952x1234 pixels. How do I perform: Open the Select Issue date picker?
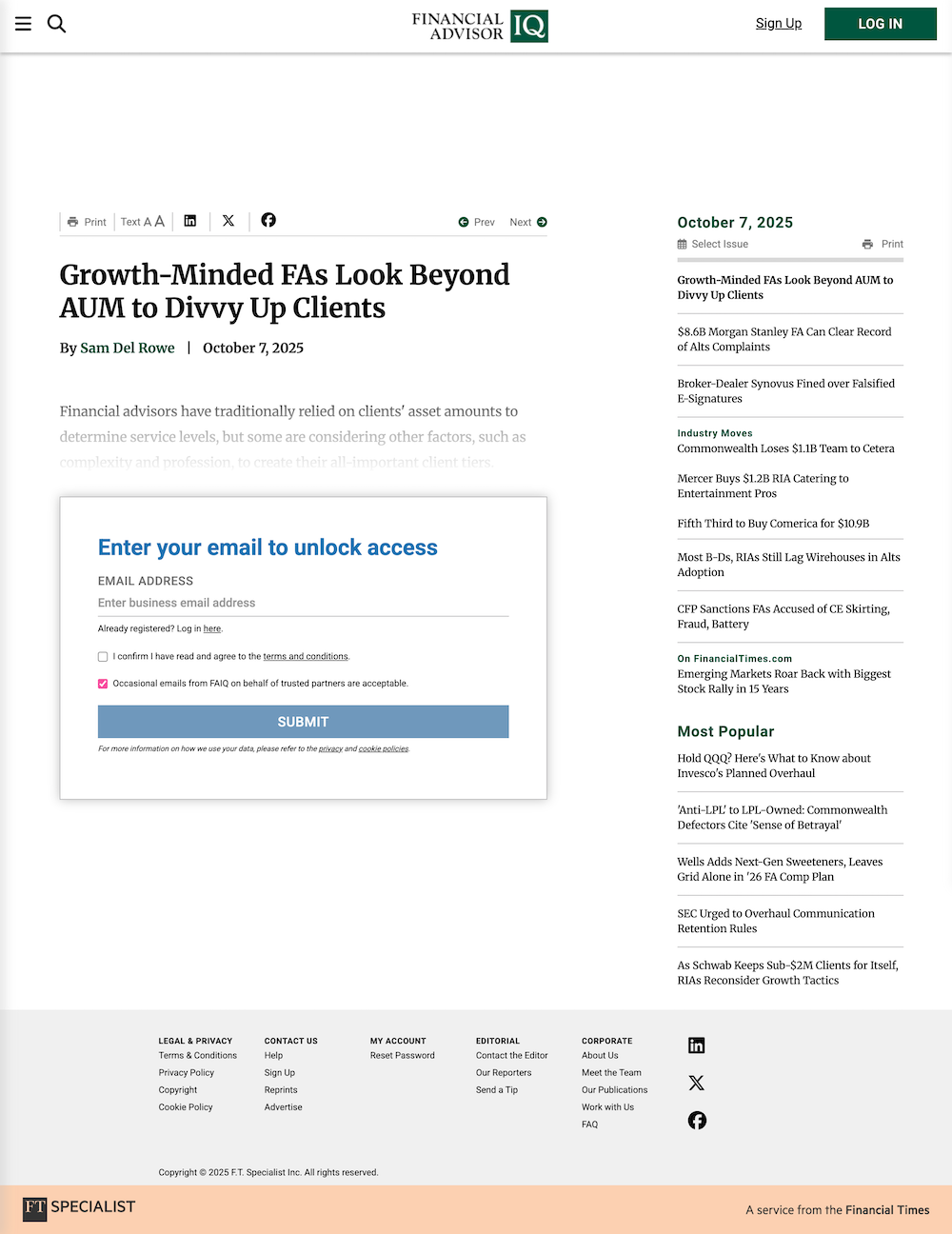(713, 244)
